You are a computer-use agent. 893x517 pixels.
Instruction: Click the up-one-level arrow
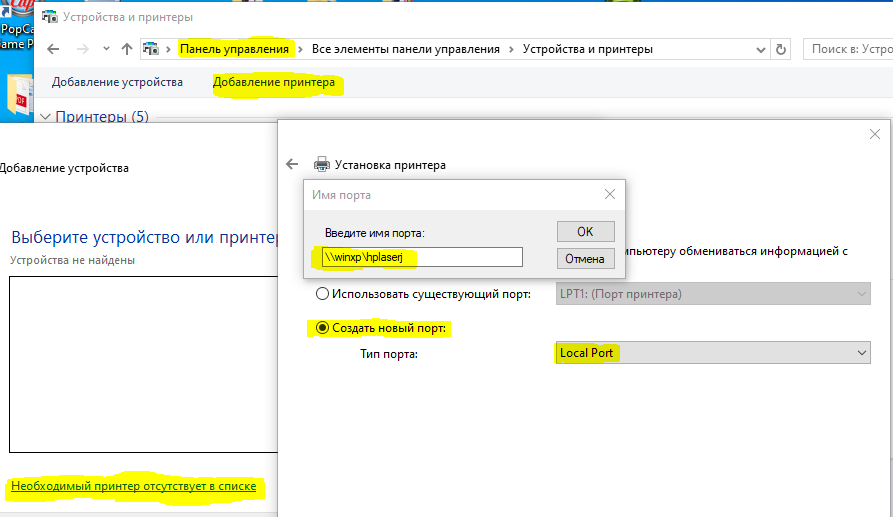127,49
